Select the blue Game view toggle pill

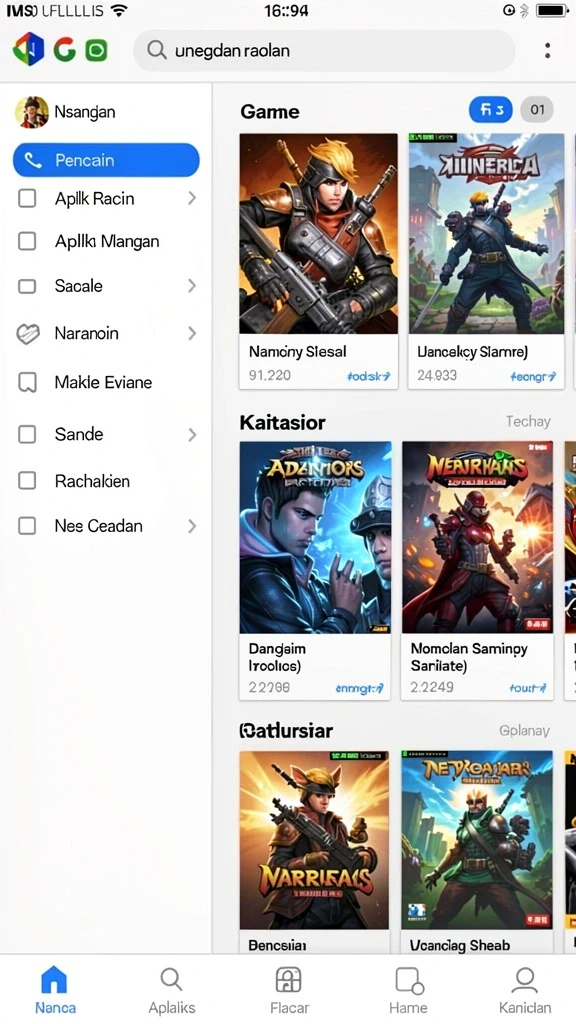click(490, 110)
